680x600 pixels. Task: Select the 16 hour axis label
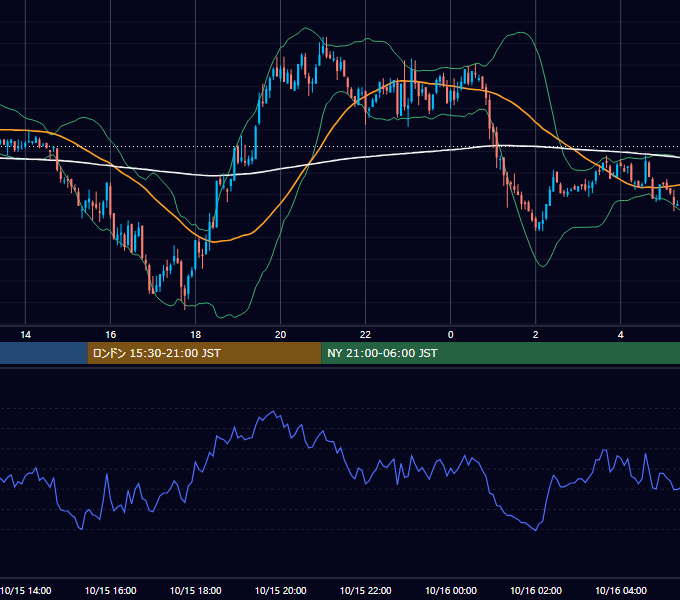111,335
